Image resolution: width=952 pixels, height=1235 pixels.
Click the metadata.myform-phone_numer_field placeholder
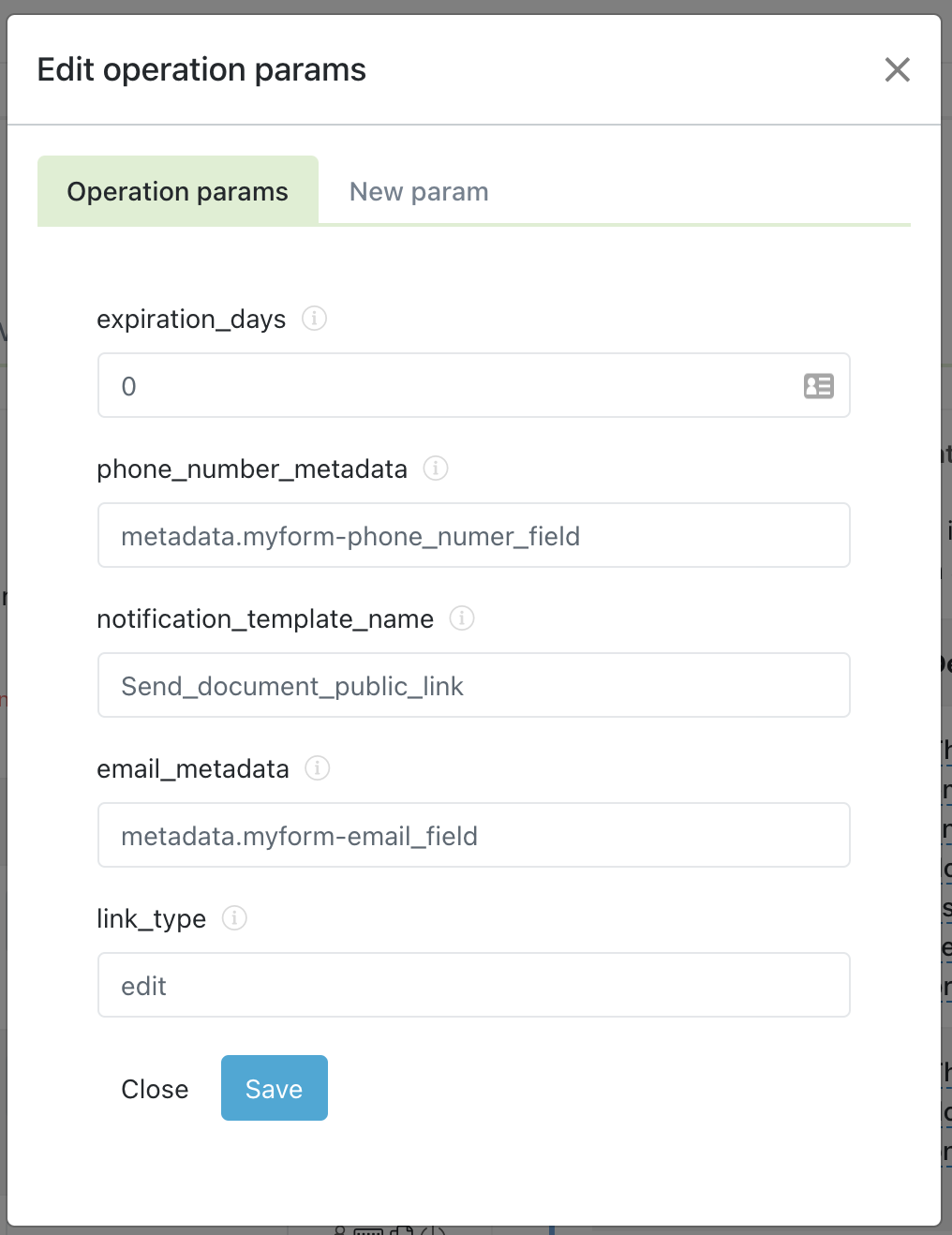[x=350, y=536]
